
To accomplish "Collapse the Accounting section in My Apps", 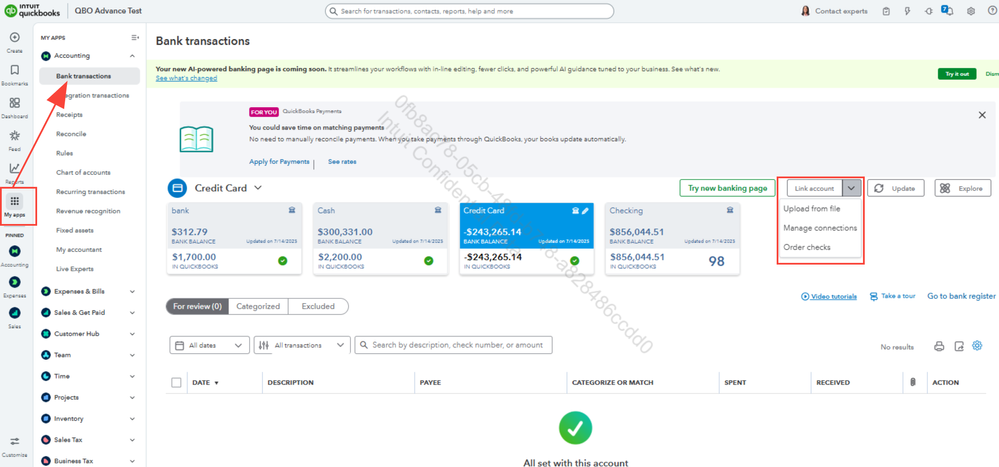I will [x=132, y=56].
